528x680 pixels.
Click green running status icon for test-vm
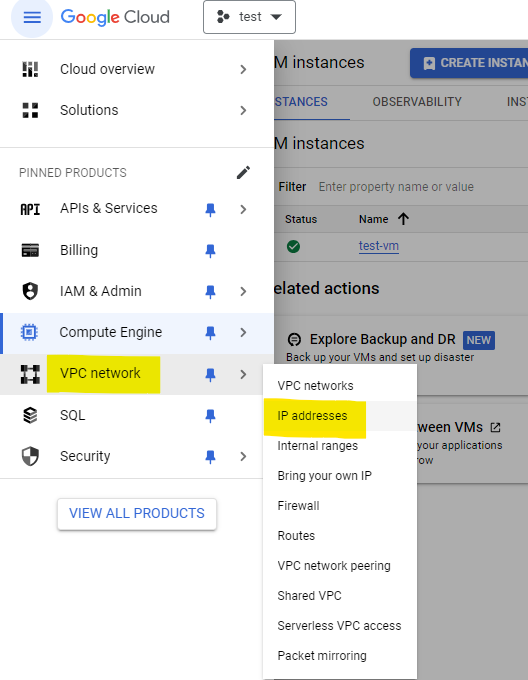pyautogui.click(x=293, y=246)
